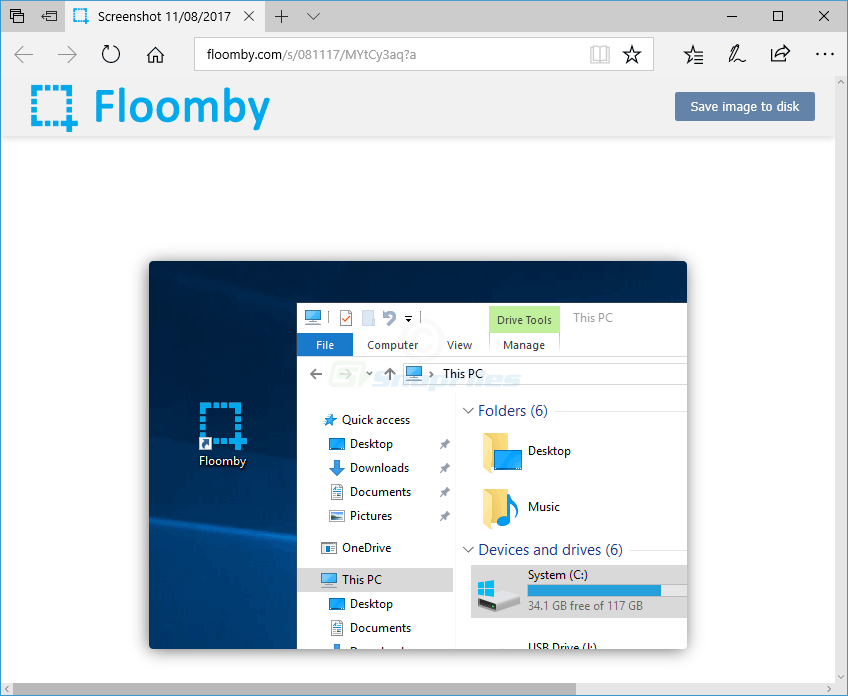This screenshot has width=848, height=696.
Task: Click Undo in Explorer's quick access toolbar
Action: [x=391, y=317]
